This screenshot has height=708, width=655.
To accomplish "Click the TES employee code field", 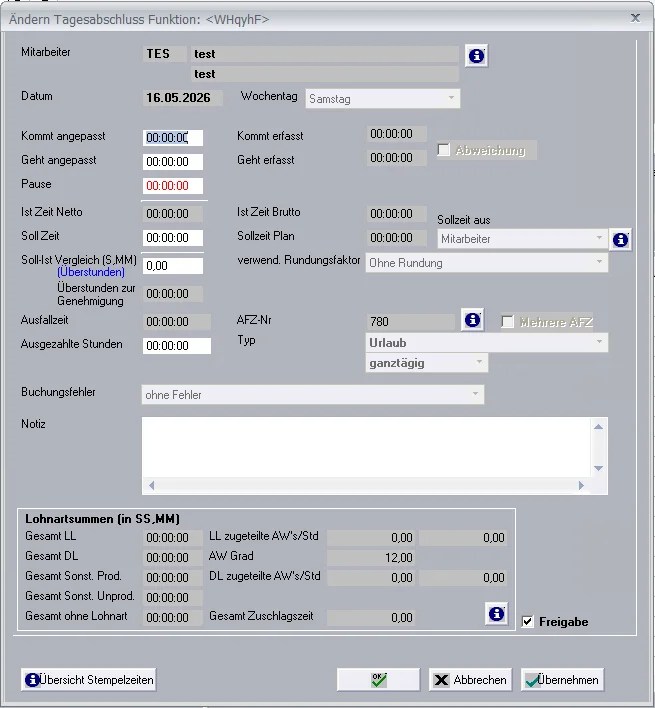I will coord(164,54).
